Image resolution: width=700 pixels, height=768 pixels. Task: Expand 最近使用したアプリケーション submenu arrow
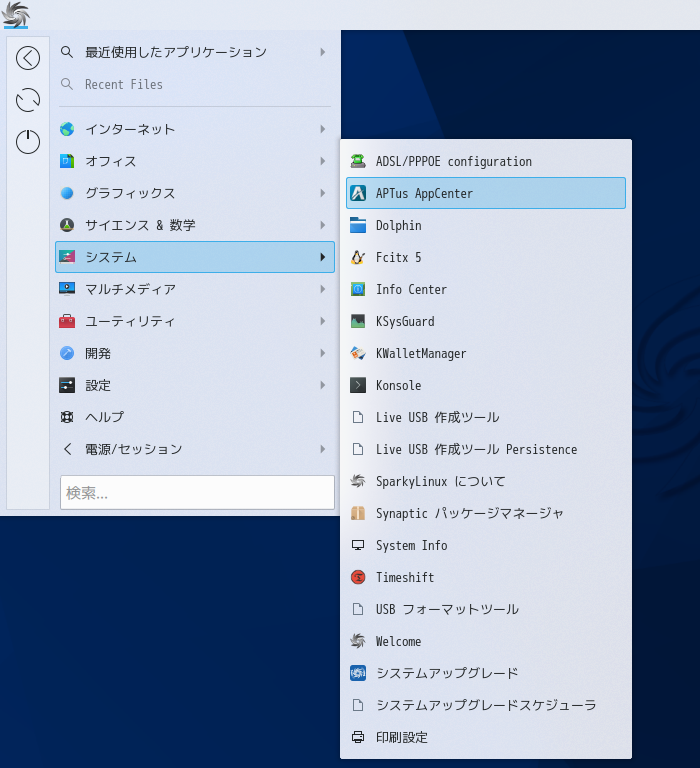click(322, 52)
